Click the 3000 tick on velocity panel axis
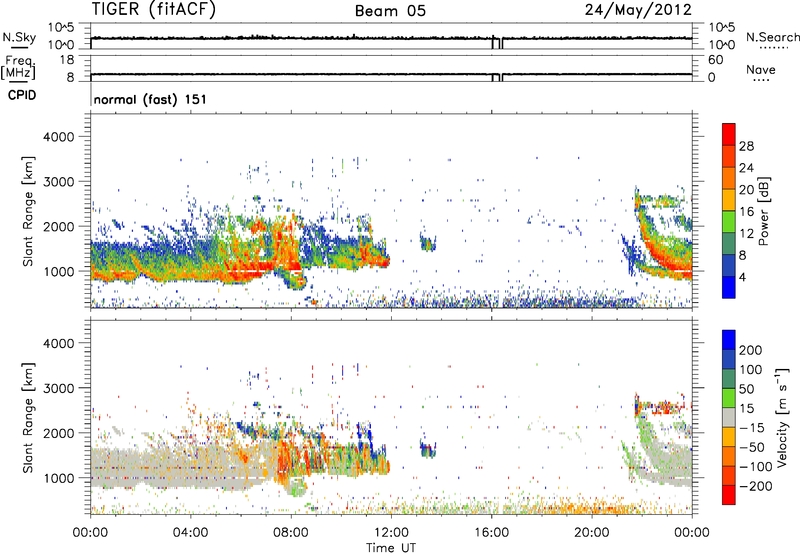Viewport: 800px width, 554px height. pyautogui.click(x=59, y=388)
